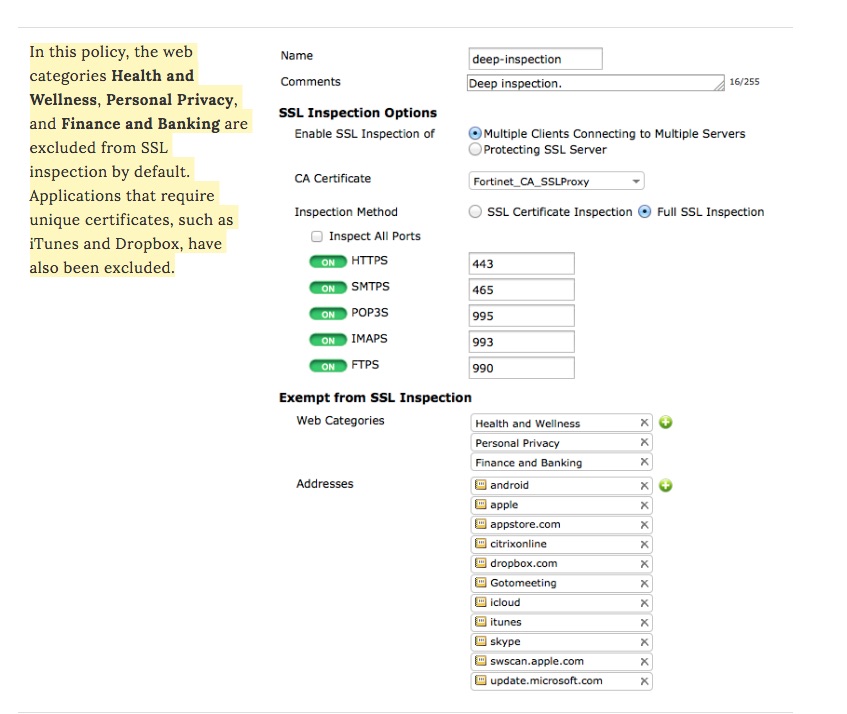The image size is (847, 714).
Task: Remove dropbox.com address with its X
Action: tap(645, 563)
